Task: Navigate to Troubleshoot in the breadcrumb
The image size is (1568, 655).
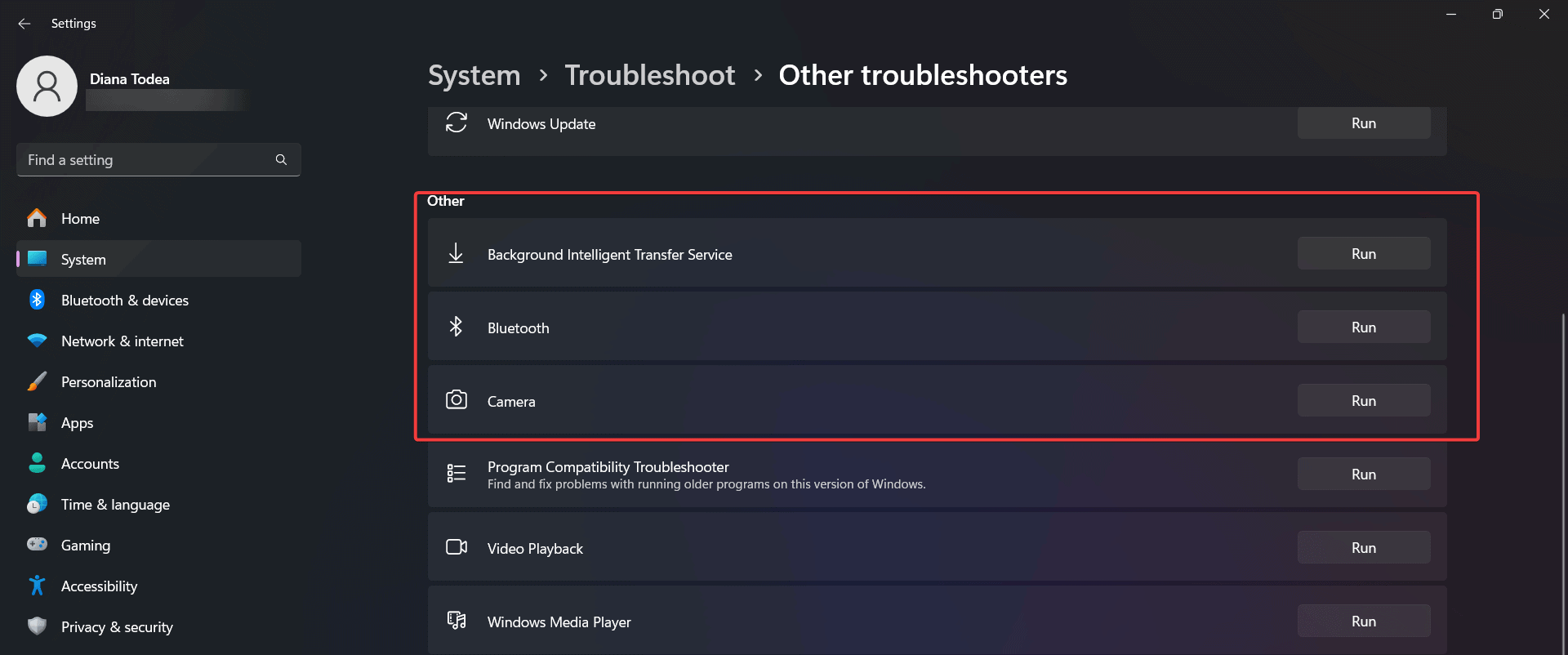Action: [x=649, y=75]
